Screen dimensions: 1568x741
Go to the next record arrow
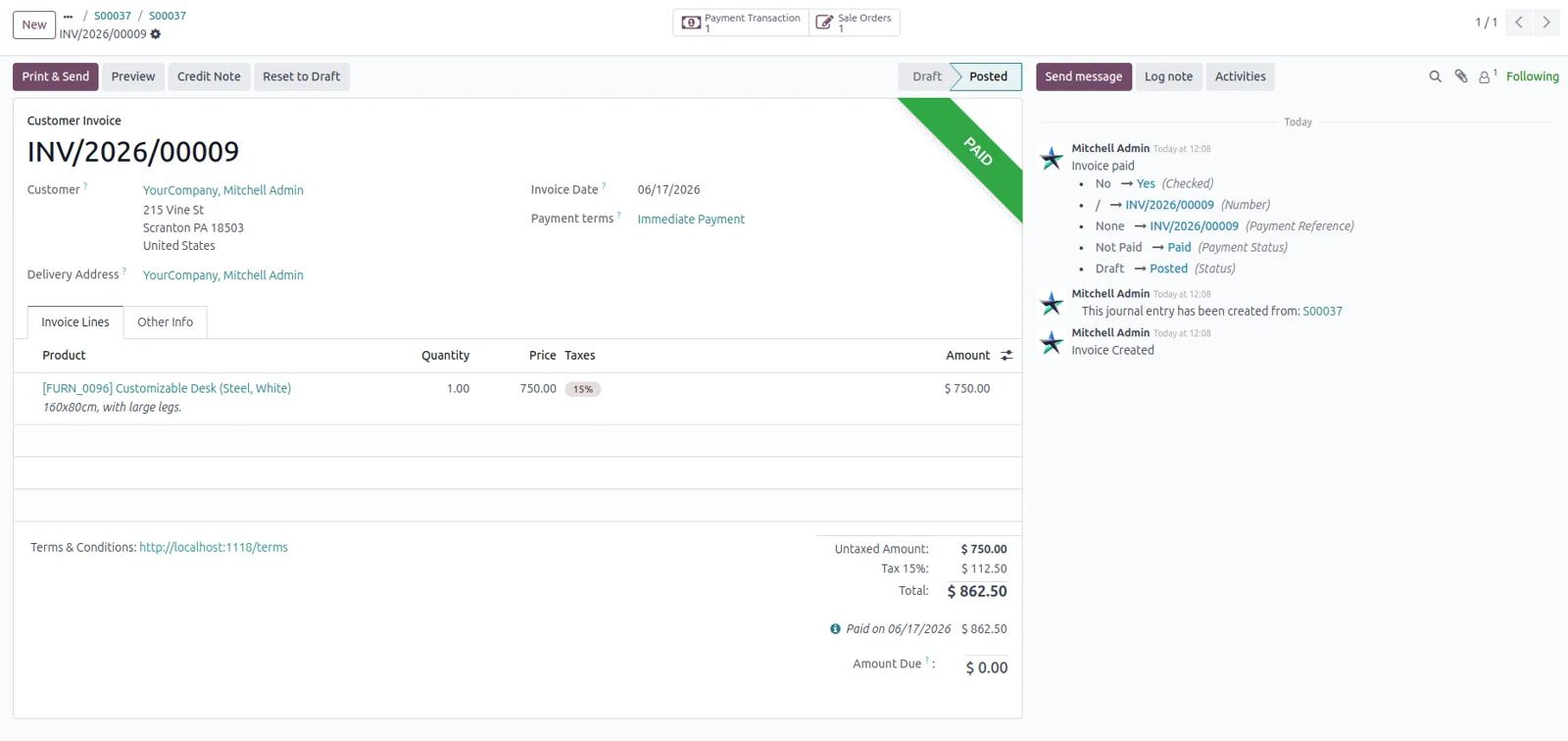click(x=1546, y=23)
